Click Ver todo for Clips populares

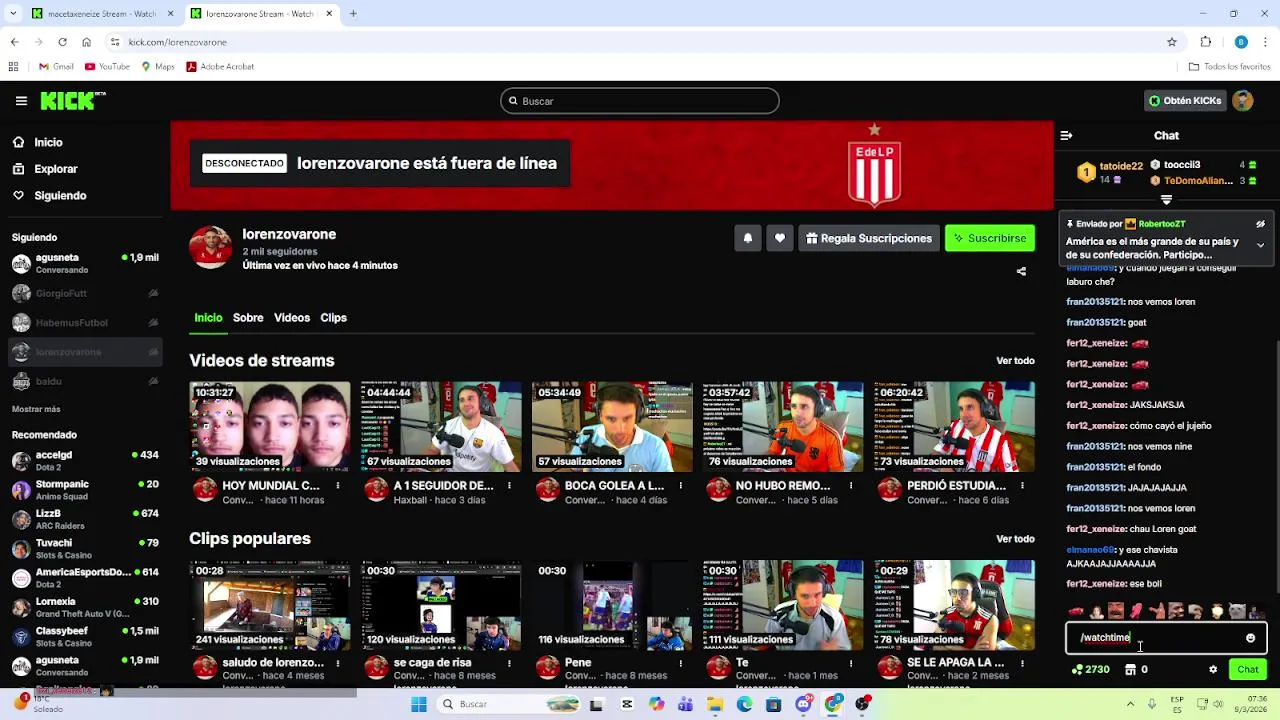pos(1015,539)
